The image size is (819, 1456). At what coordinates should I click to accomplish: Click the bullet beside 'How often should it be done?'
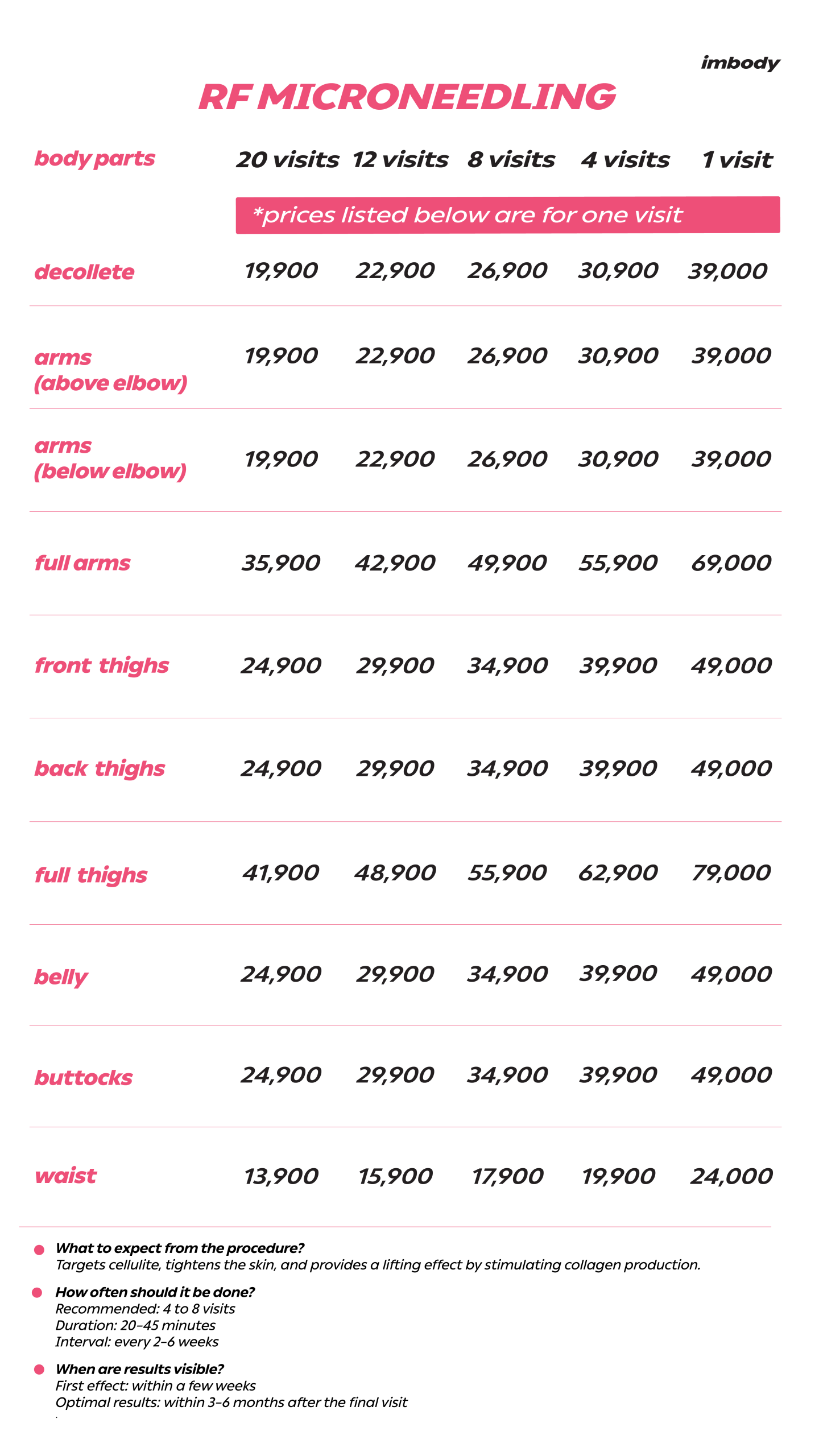(38, 1293)
